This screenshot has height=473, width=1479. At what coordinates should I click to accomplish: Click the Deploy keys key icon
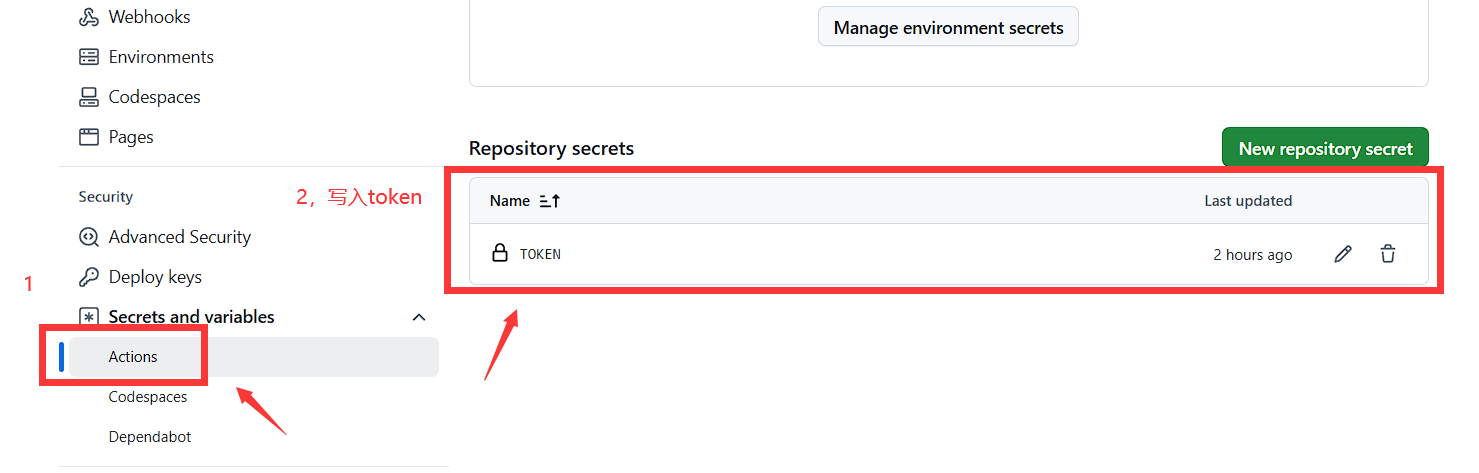tap(89, 277)
